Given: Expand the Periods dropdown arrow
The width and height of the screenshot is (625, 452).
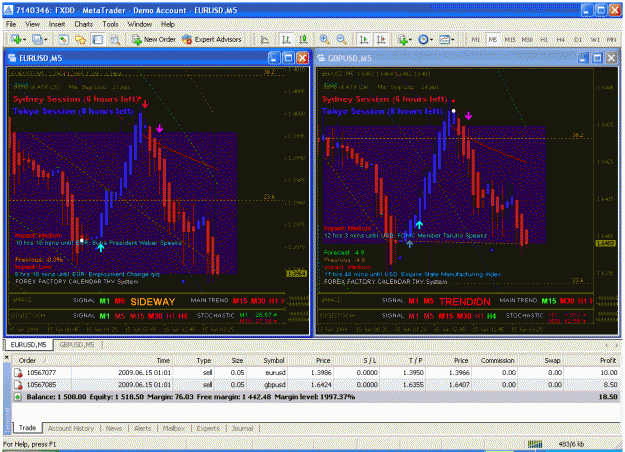Looking at the screenshot, I should coord(431,40).
